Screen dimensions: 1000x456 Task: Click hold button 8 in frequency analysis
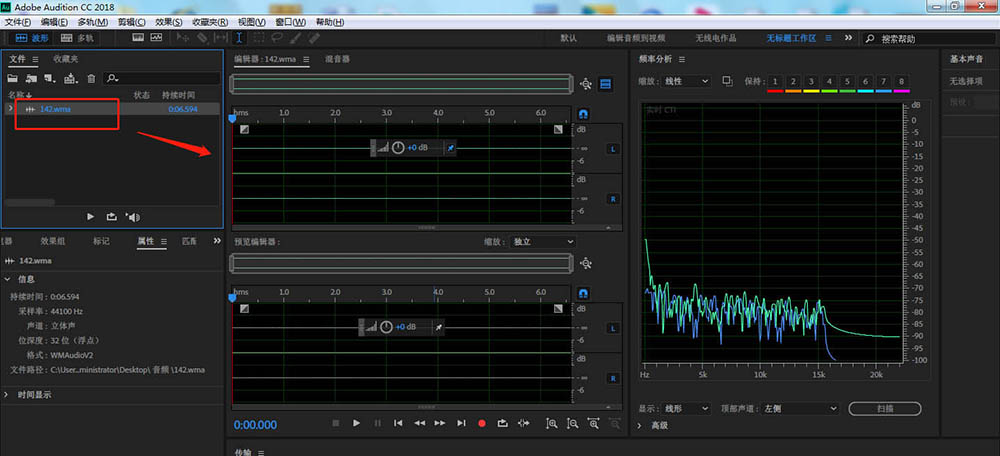point(901,82)
